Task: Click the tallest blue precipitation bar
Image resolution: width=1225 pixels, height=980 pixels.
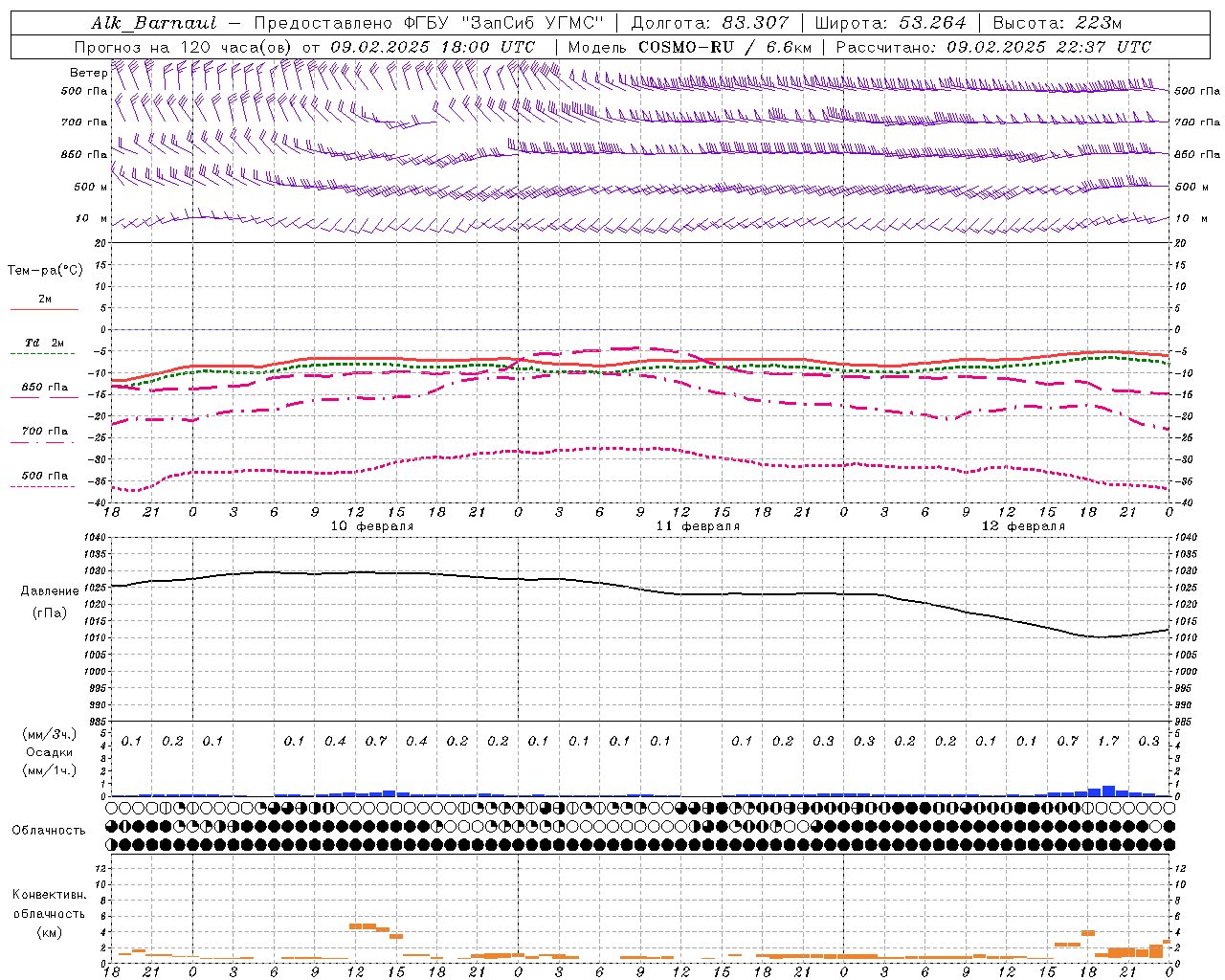Action: pos(1108,791)
